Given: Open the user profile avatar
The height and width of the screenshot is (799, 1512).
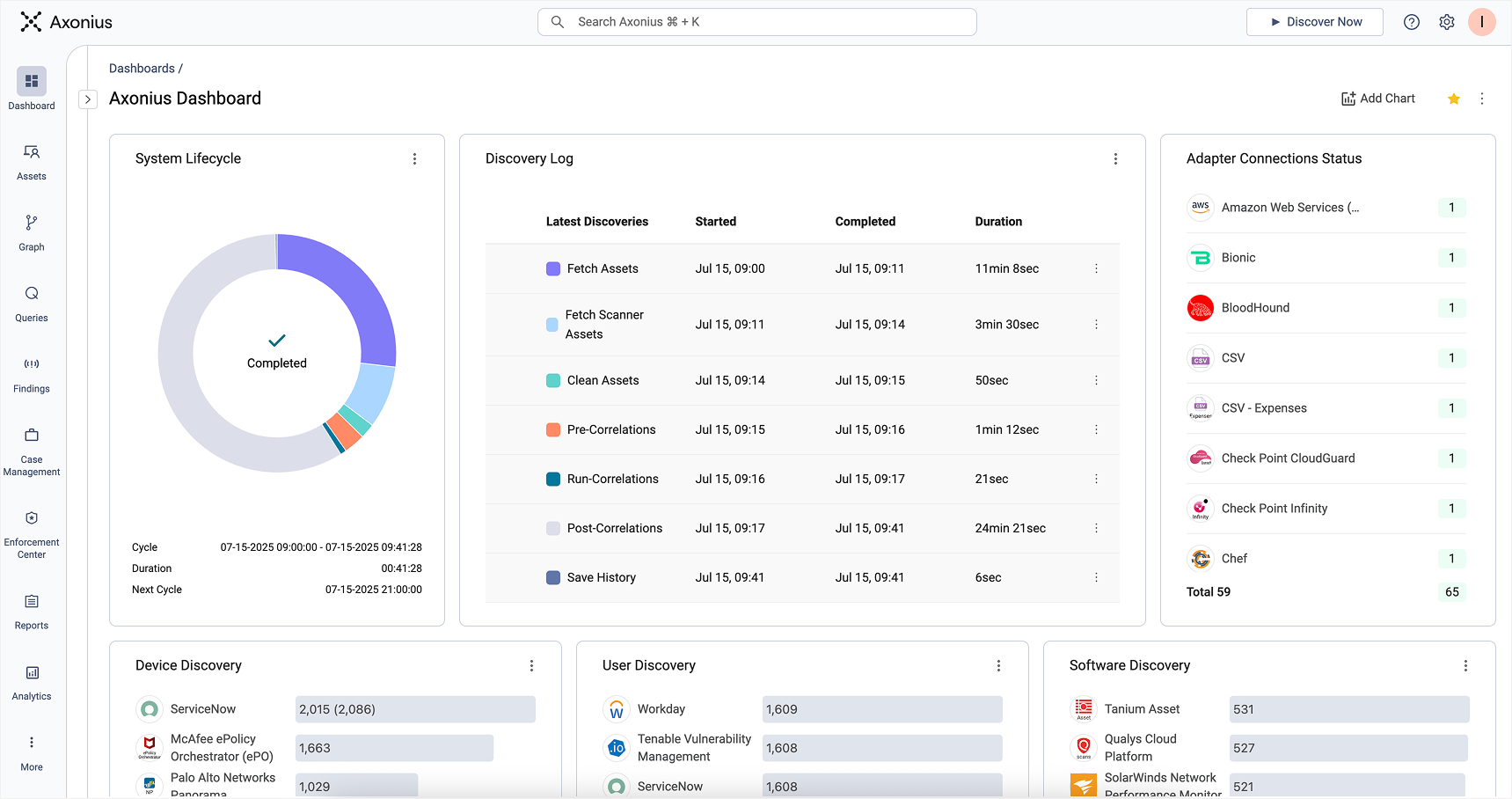Looking at the screenshot, I should pyautogui.click(x=1482, y=22).
